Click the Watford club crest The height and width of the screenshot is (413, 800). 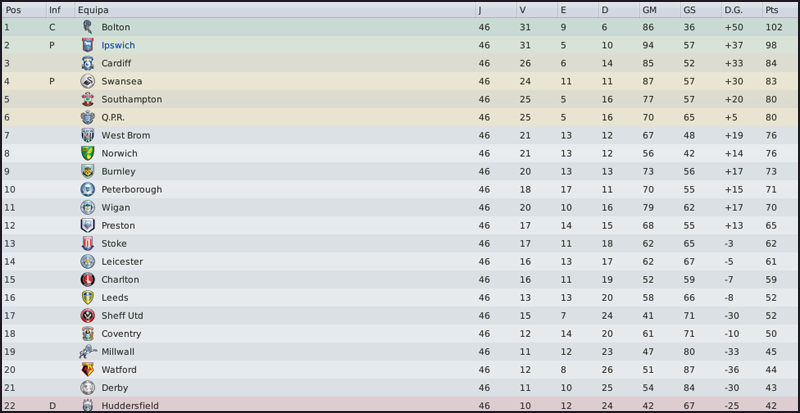pos(87,370)
